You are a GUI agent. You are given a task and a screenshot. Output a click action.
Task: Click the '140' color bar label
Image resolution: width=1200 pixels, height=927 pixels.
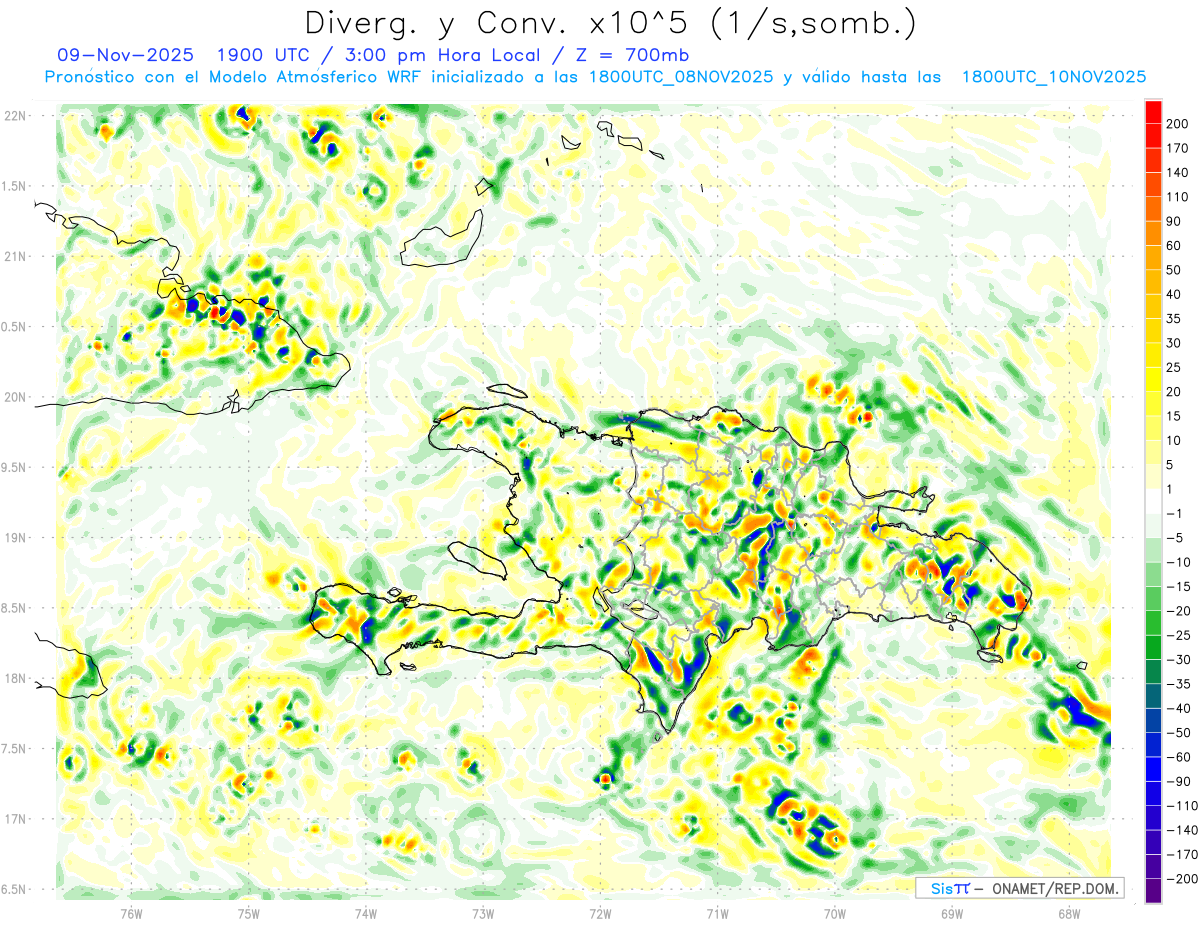coord(1178,172)
